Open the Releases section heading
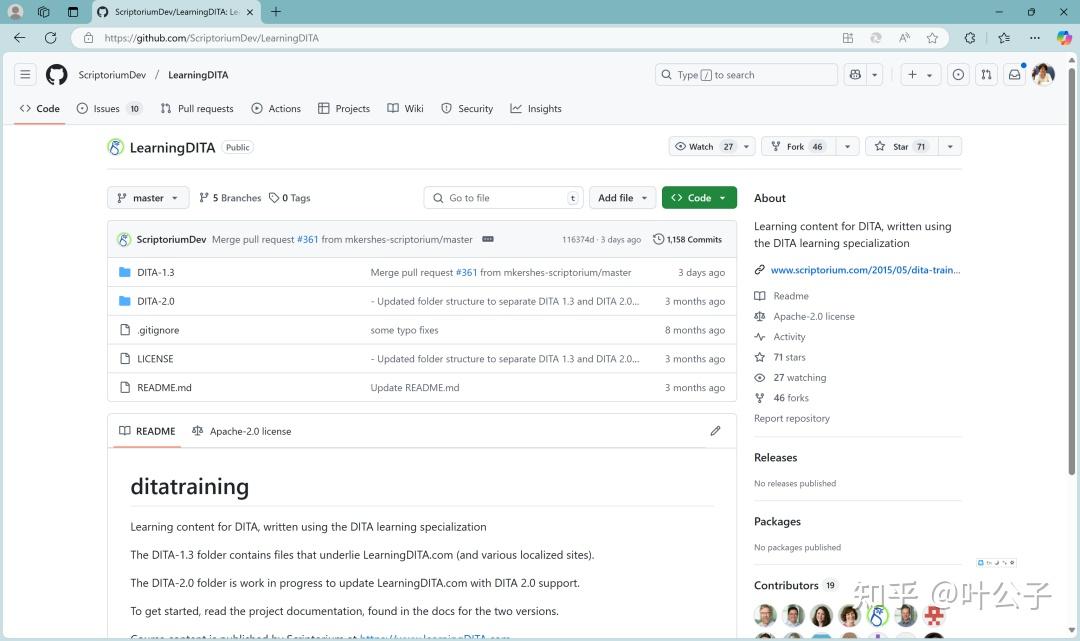The height and width of the screenshot is (641, 1080). [776, 457]
